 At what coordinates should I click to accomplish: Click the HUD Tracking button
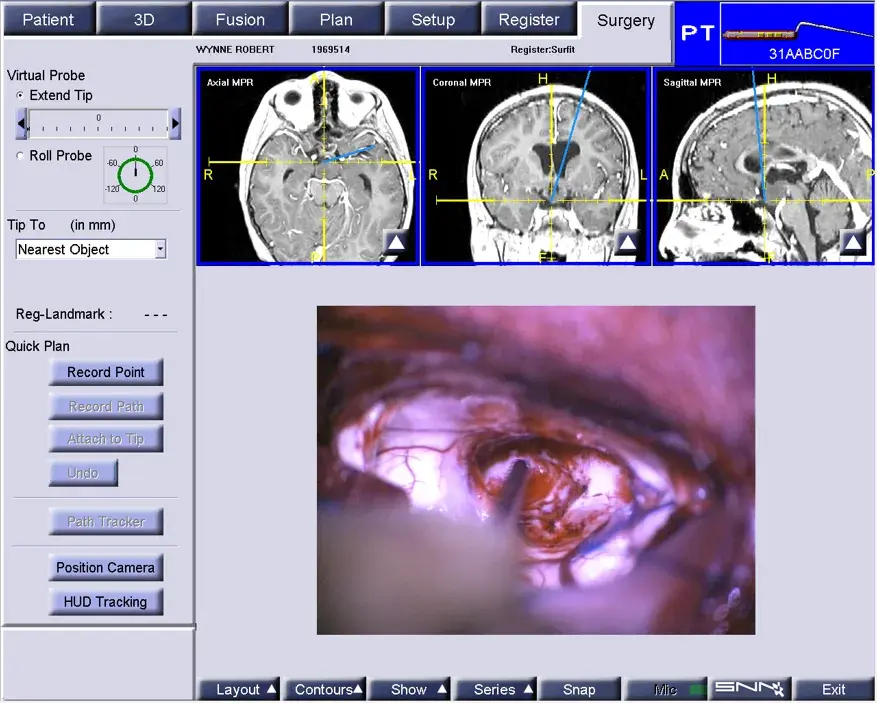[x=106, y=602]
